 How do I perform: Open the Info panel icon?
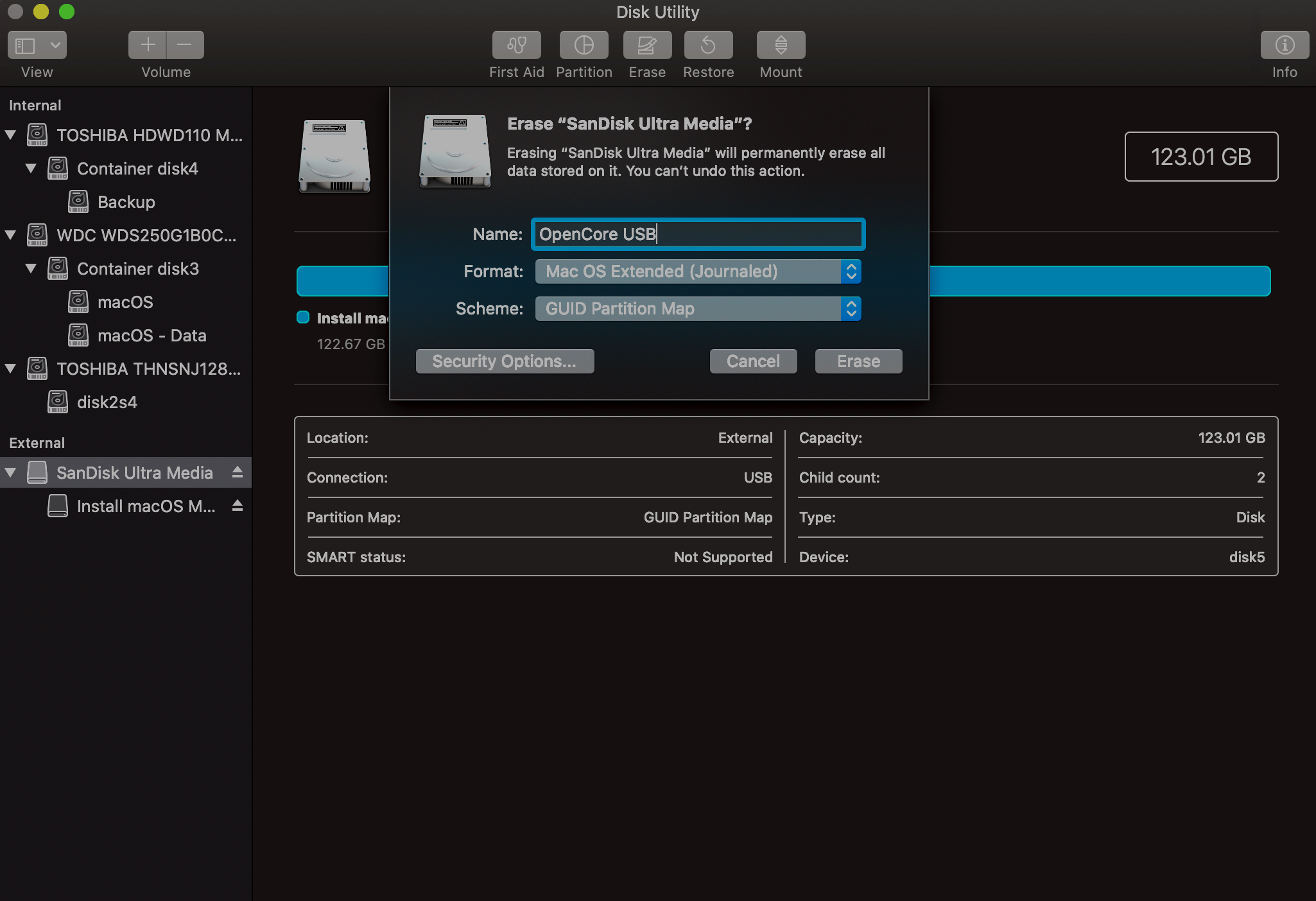tap(1284, 45)
